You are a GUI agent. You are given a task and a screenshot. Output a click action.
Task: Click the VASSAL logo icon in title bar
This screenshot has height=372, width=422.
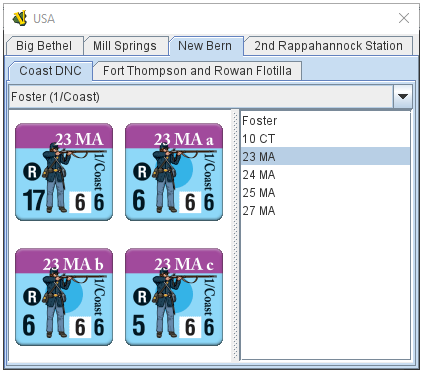[20, 18]
